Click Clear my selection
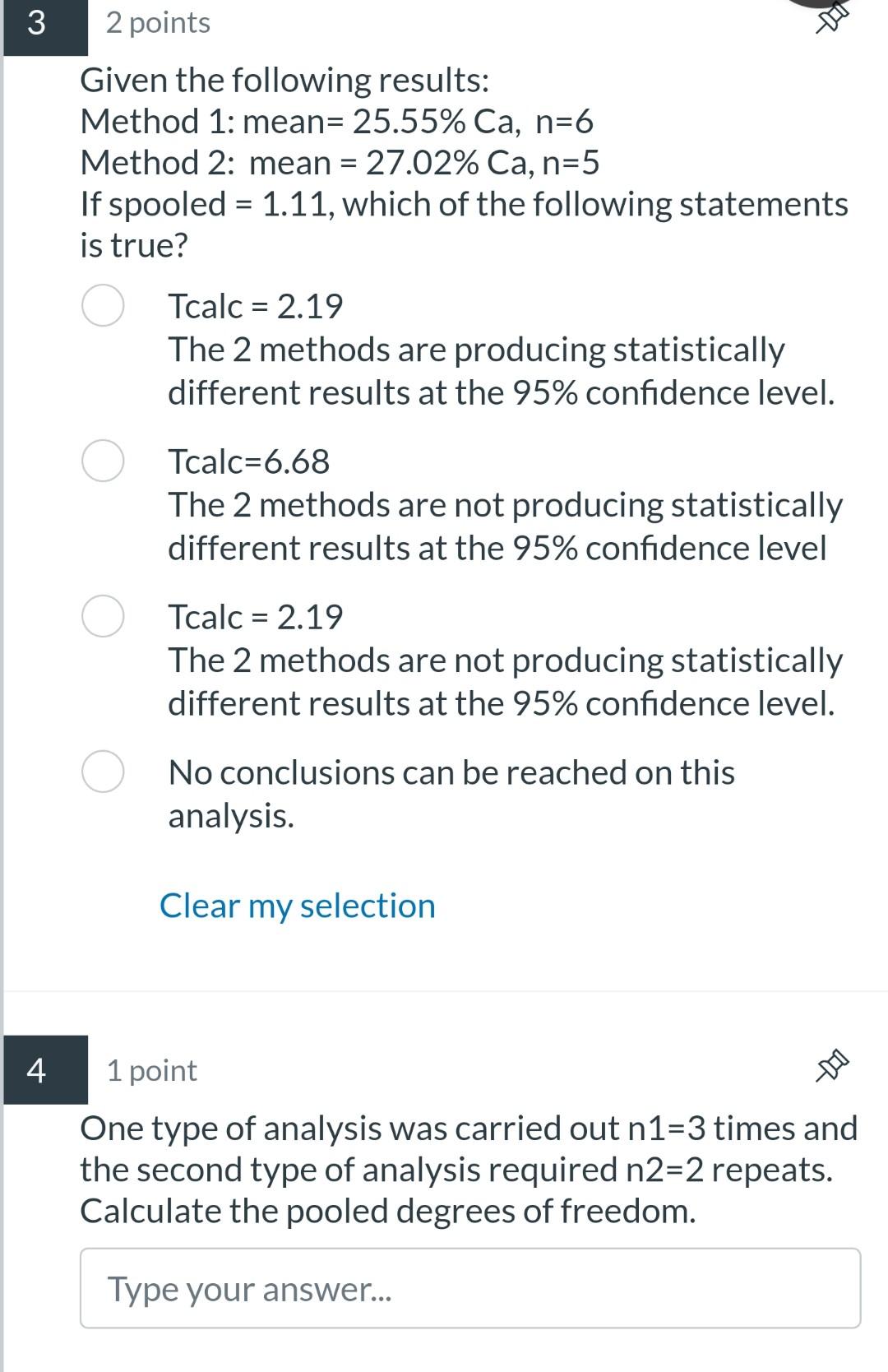Screen dimensions: 888x1372 pos(298,906)
